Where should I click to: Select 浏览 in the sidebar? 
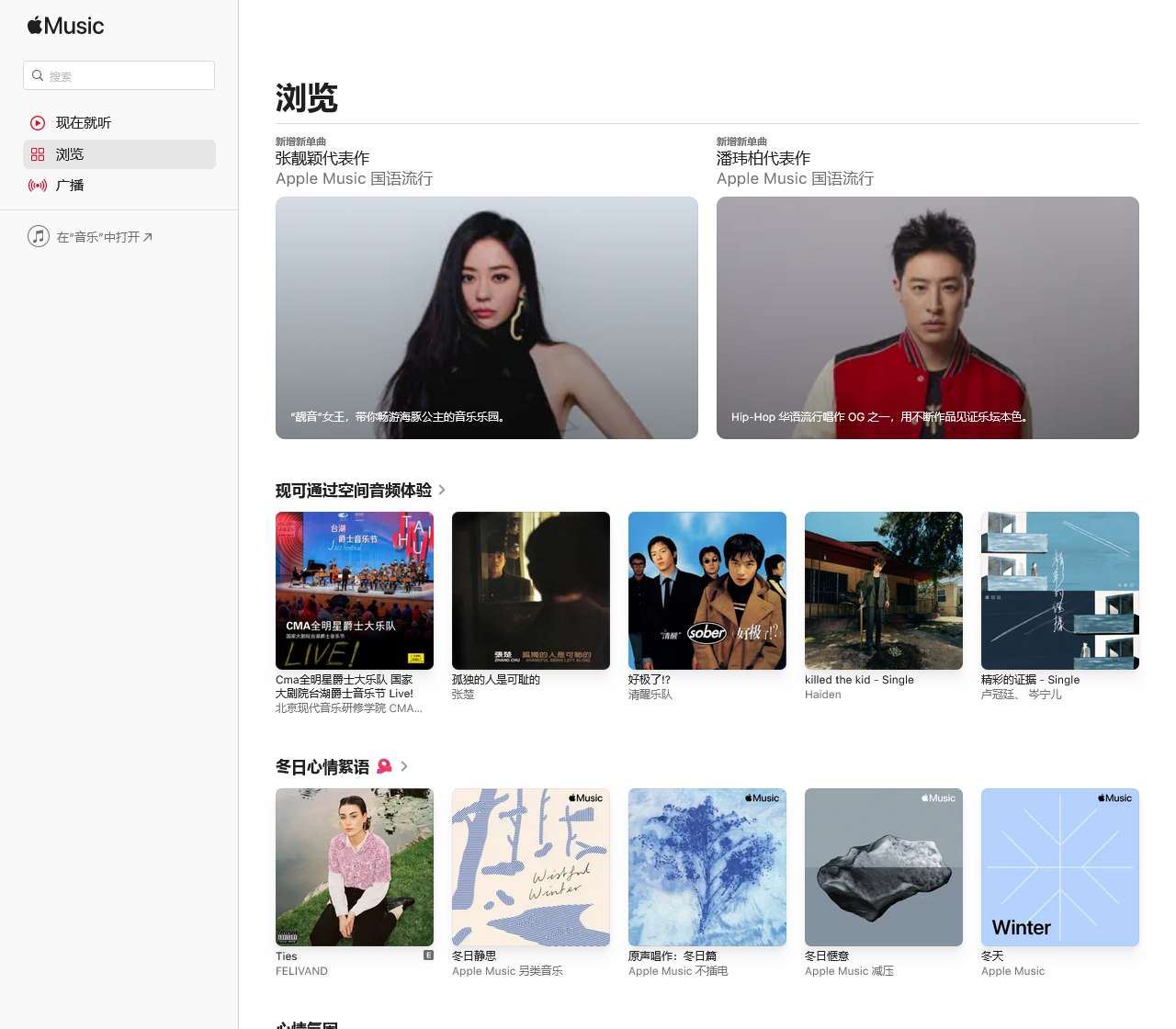click(119, 154)
